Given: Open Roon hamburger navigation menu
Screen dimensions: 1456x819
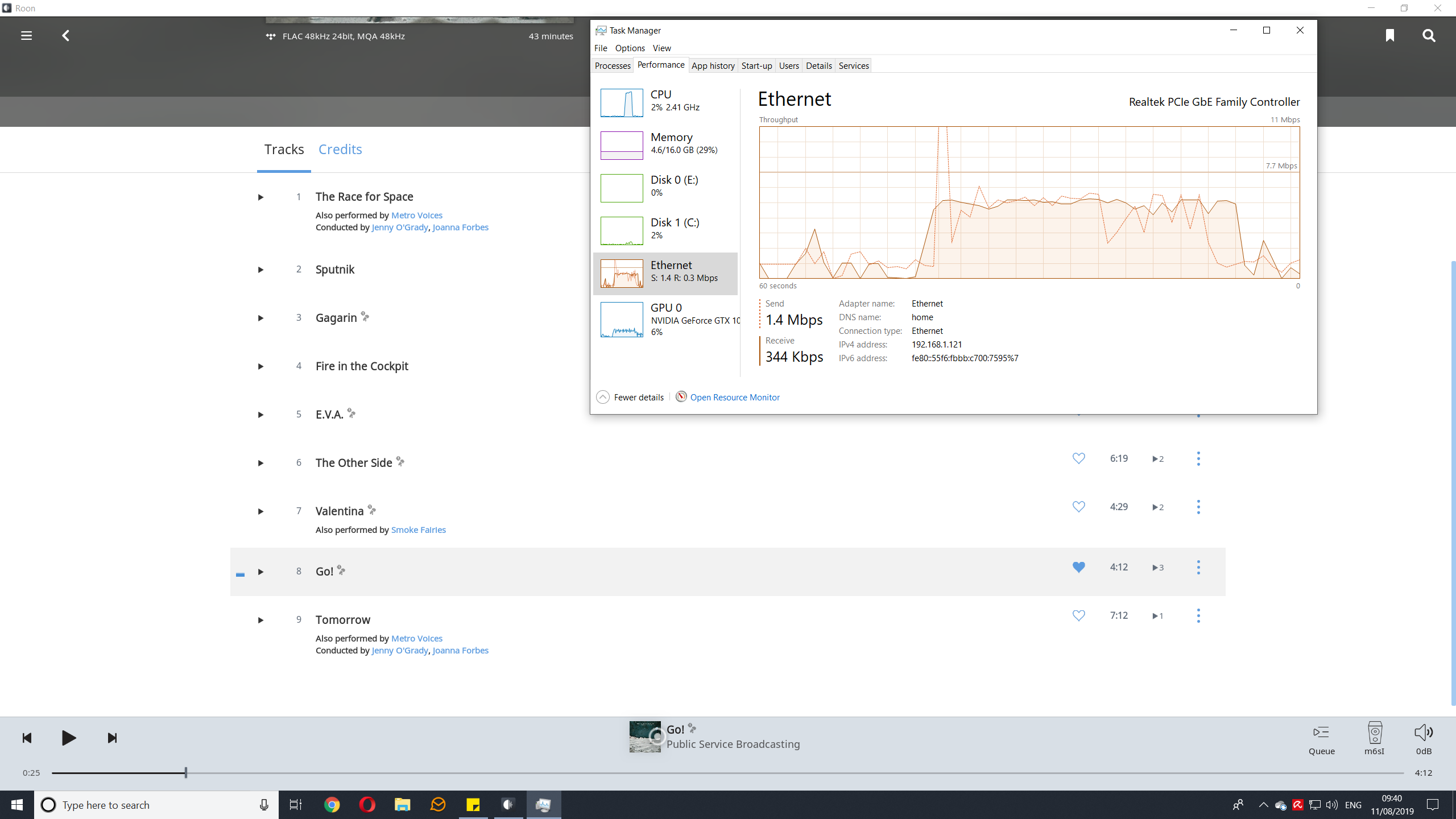Looking at the screenshot, I should (x=26, y=36).
